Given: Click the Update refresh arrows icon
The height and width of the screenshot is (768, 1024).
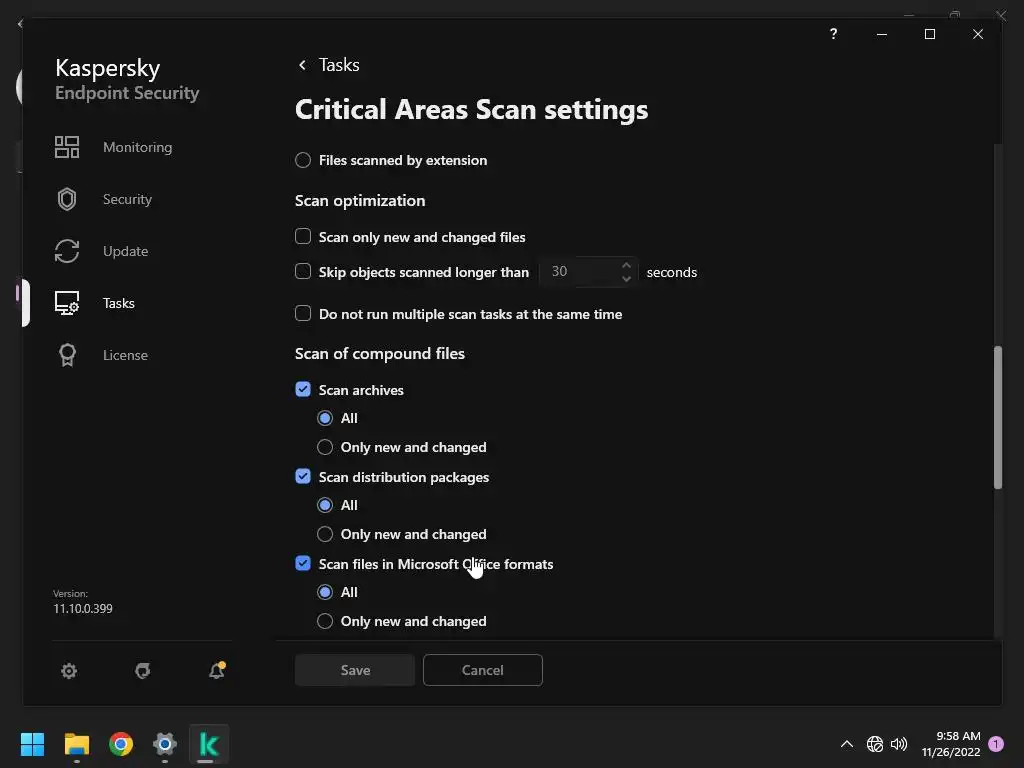Looking at the screenshot, I should [67, 251].
